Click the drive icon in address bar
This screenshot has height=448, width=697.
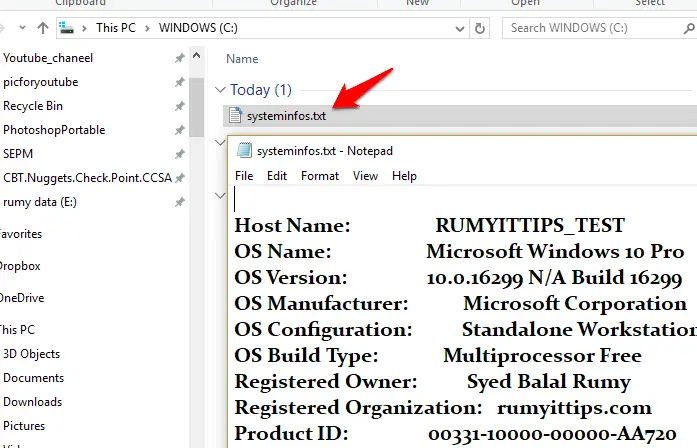click(x=67, y=28)
